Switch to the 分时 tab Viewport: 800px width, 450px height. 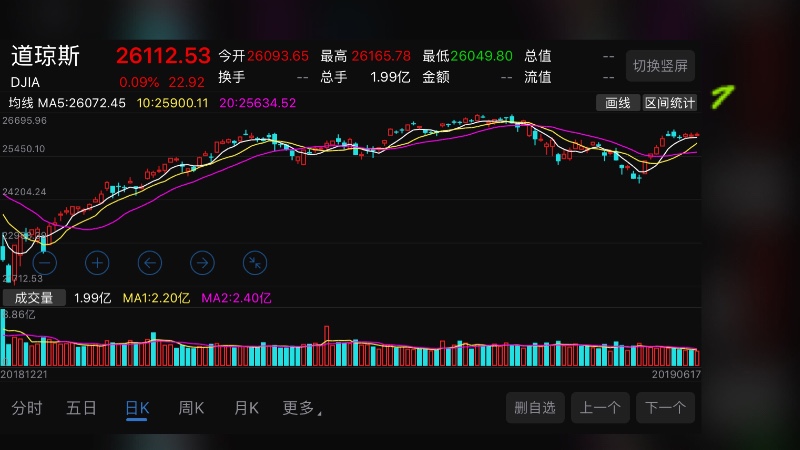[x=27, y=408]
